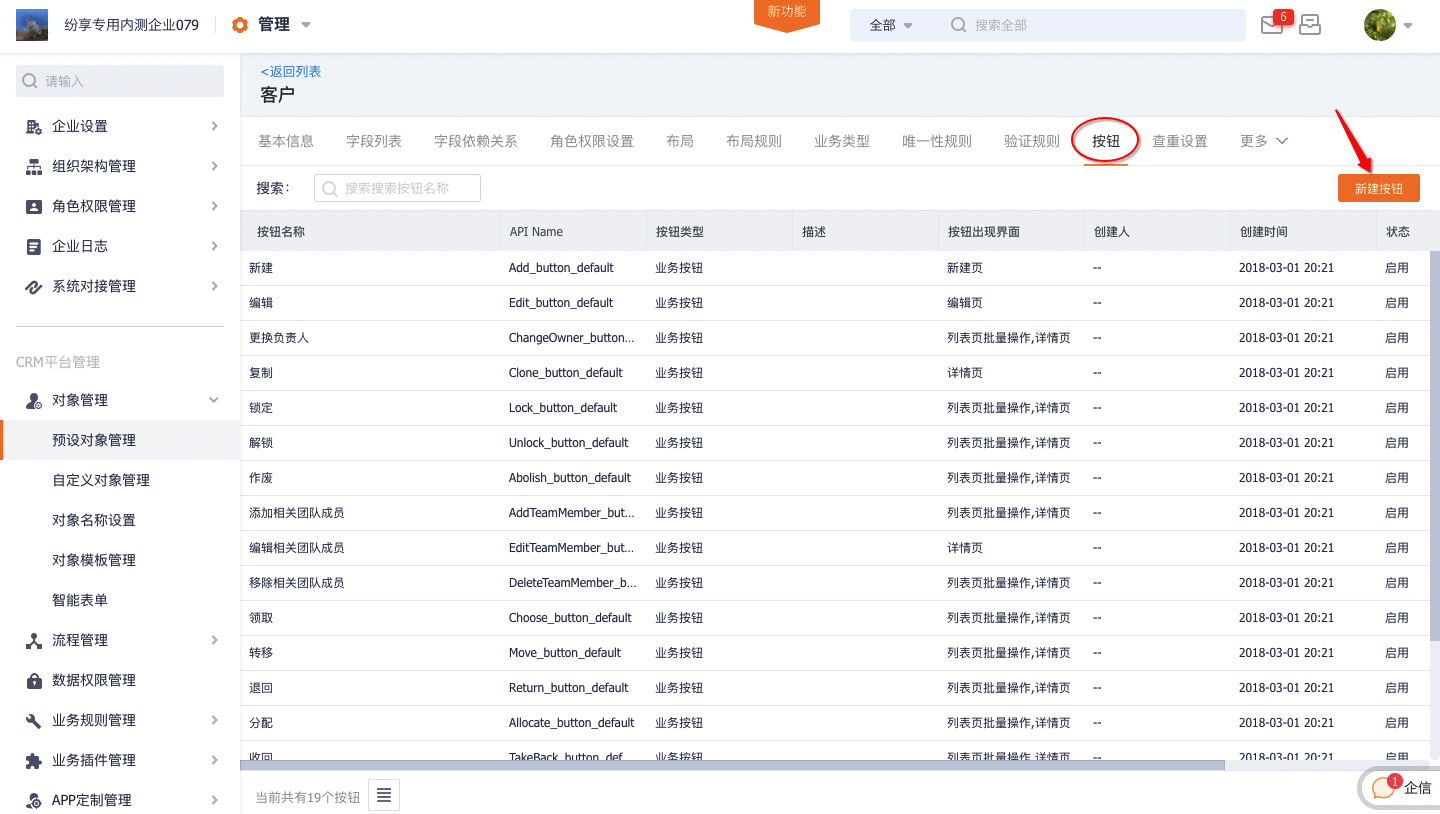Viewport: 1440px width, 814px height.
Task: Focus the 搜索按钮名称 search field
Action: click(397, 188)
